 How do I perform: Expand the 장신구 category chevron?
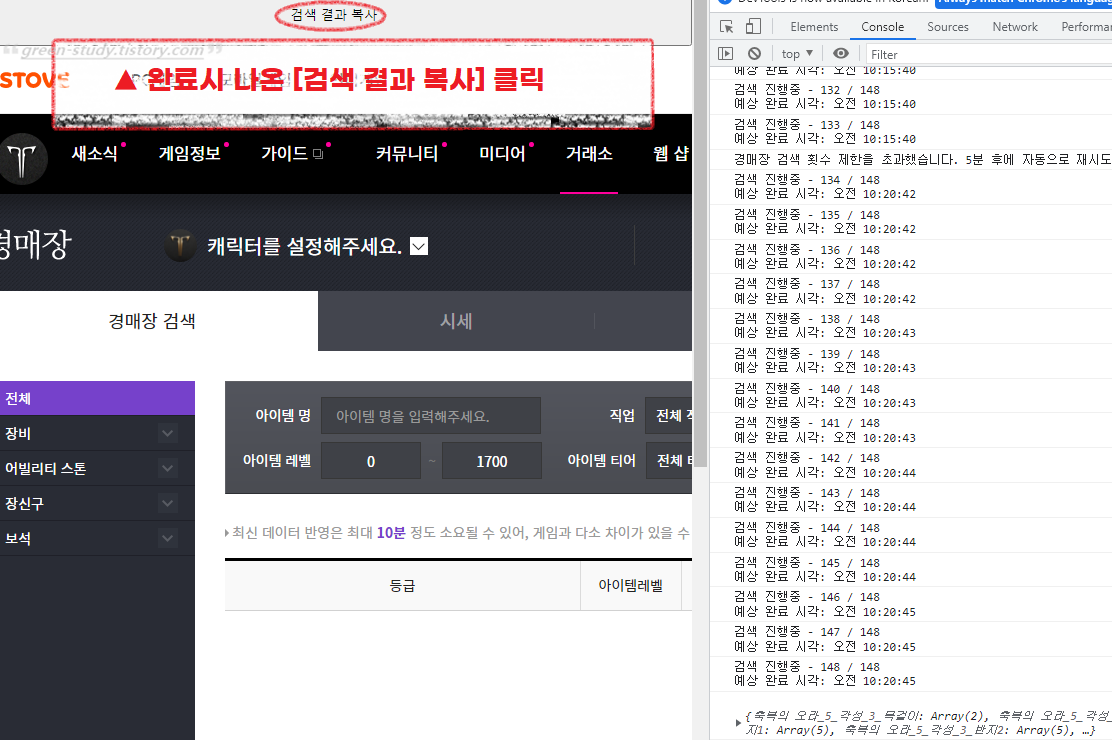(167, 503)
